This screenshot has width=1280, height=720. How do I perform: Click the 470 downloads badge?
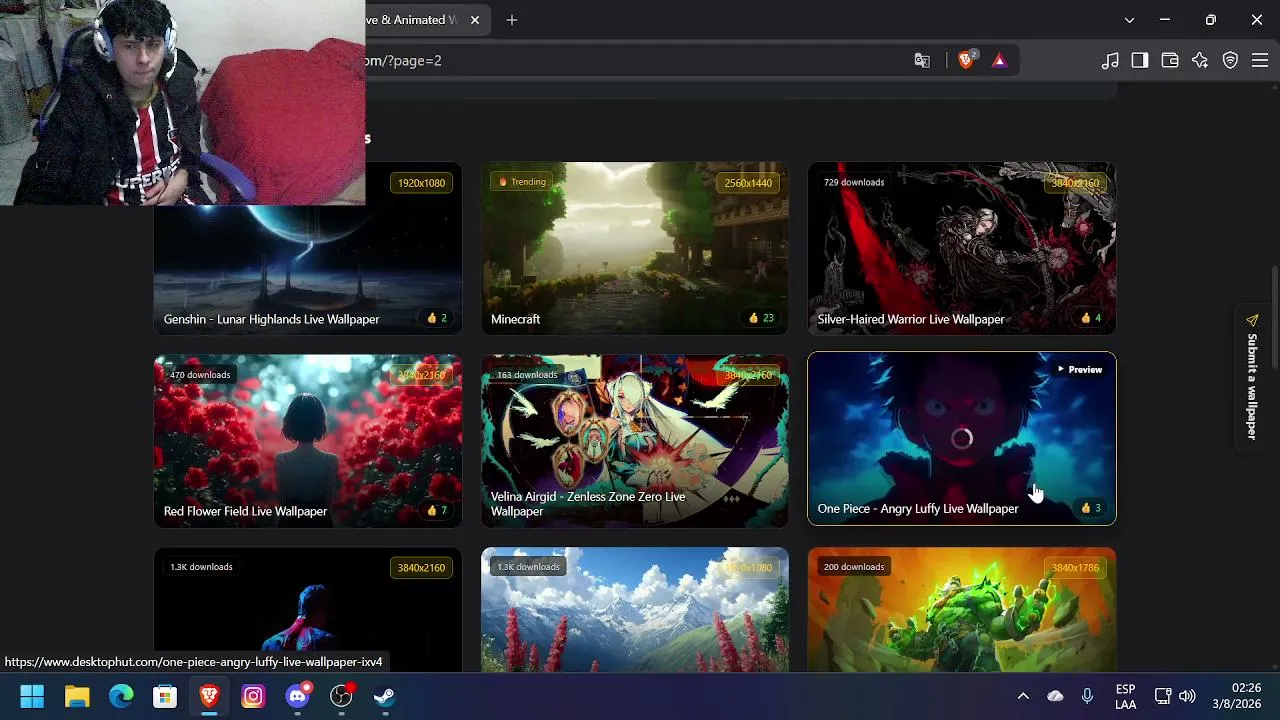click(x=200, y=375)
